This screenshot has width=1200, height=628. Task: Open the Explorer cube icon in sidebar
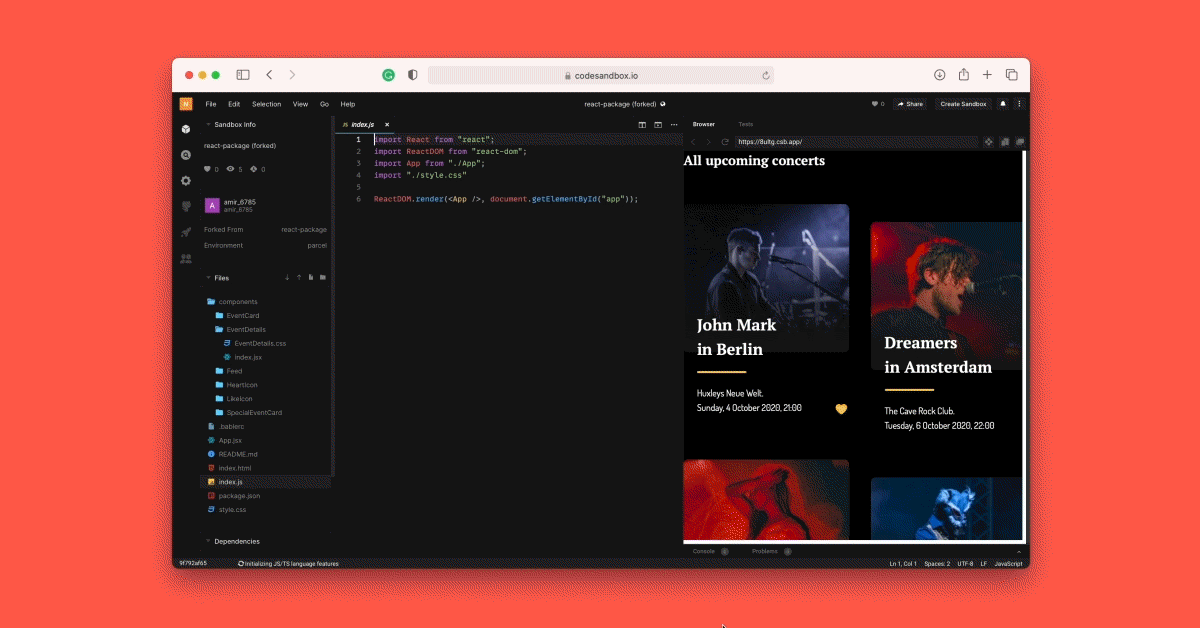point(186,129)
